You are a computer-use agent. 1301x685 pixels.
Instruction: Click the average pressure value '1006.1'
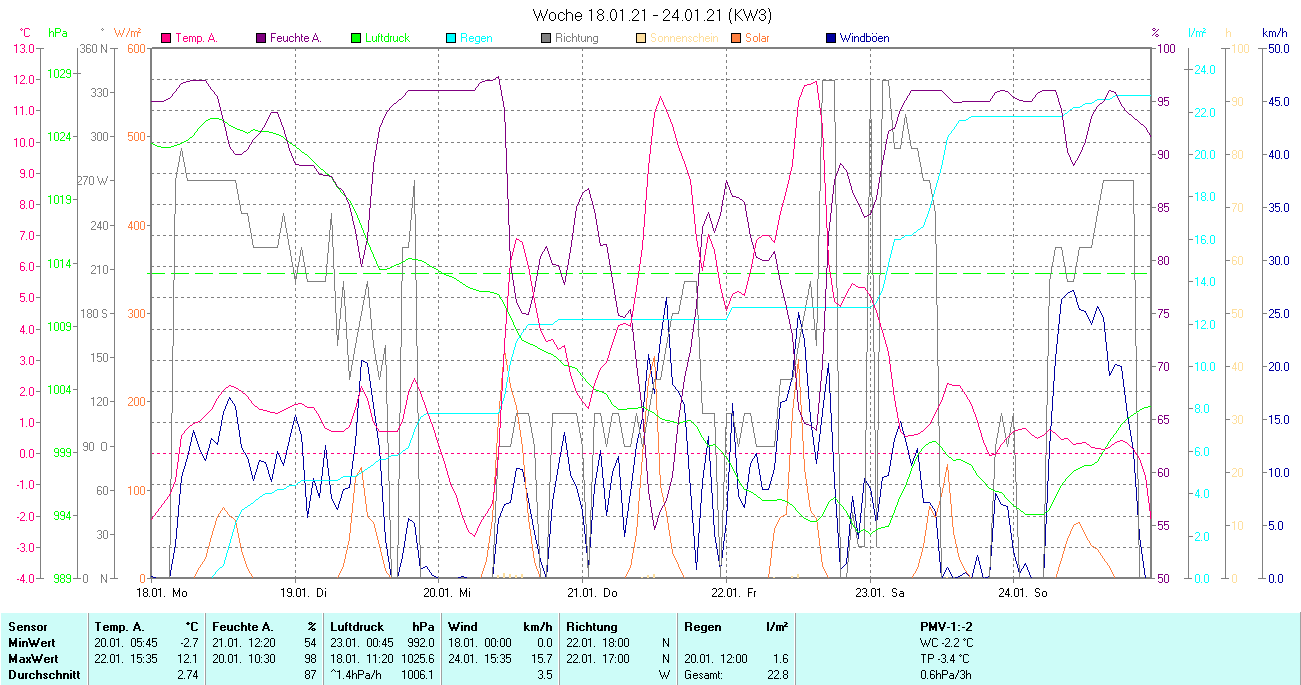tap(417, 675)
